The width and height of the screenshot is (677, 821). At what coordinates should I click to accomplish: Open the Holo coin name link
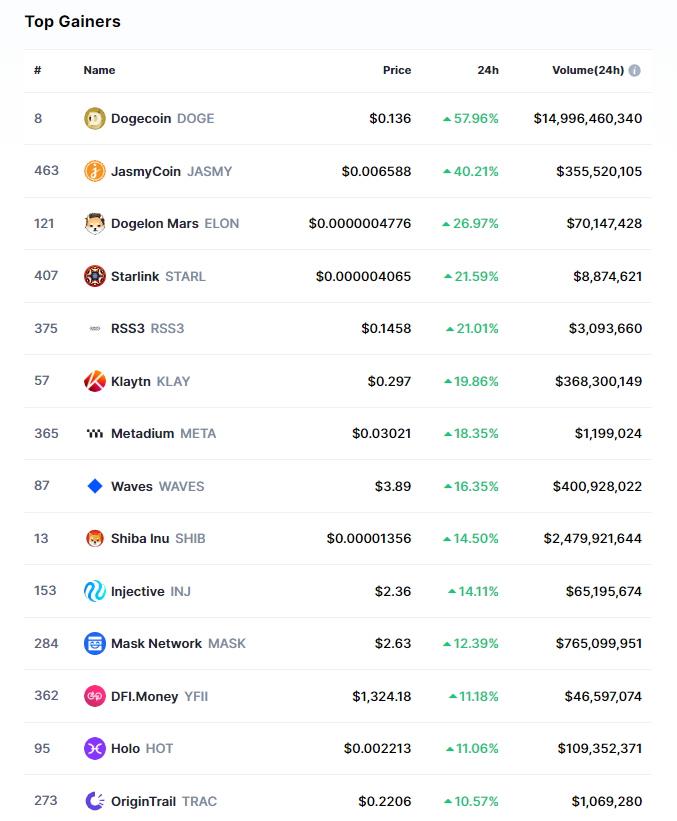126,748
